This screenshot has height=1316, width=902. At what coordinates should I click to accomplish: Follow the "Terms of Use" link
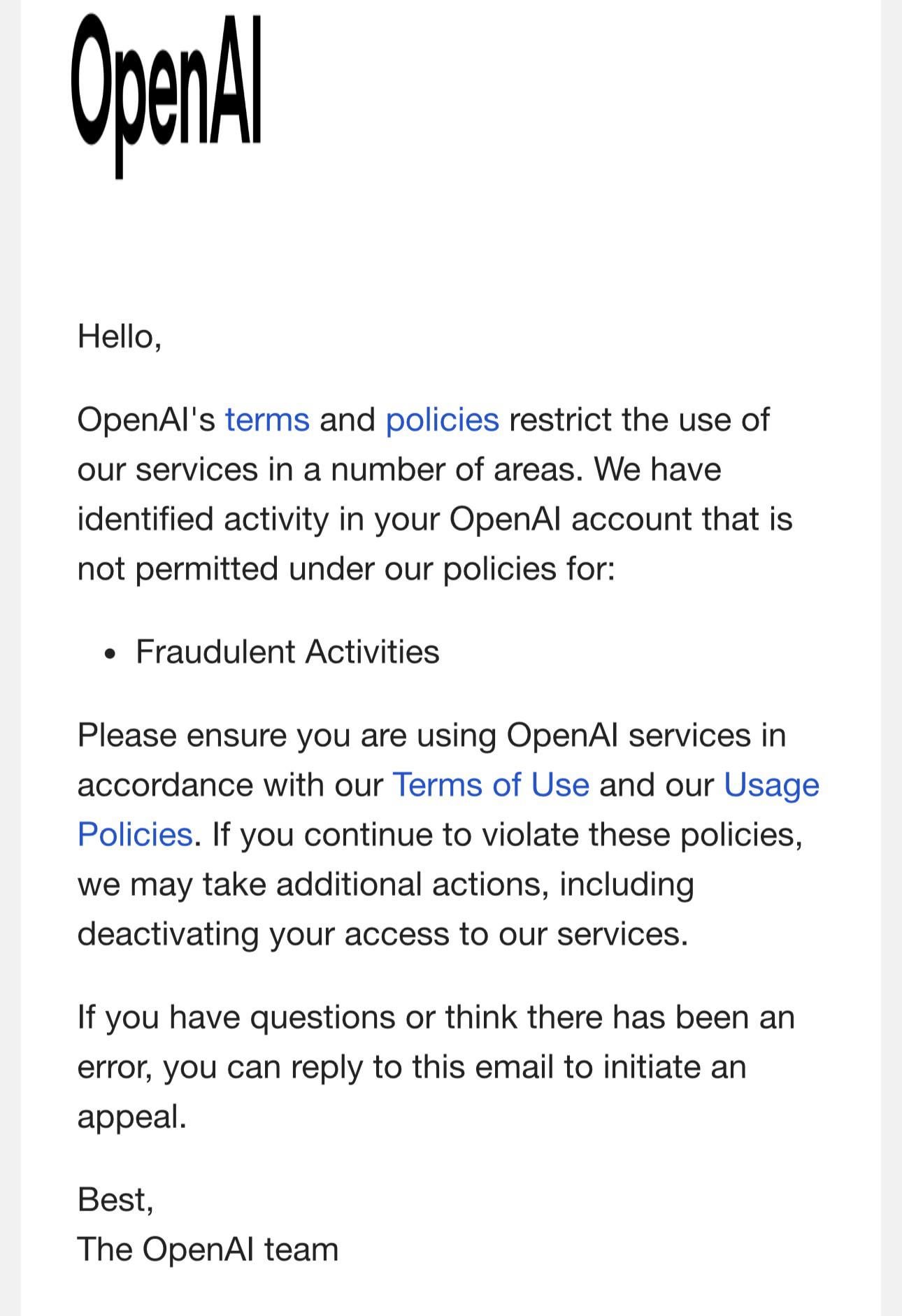click(x=491, y=785)
